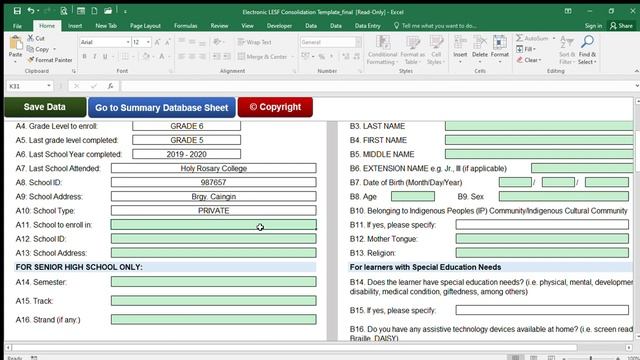Image resolution: width=640 pixels, height=360 pixels.
Task: Click Go to Summary Database Sheet button
Action: coord(162,107)
